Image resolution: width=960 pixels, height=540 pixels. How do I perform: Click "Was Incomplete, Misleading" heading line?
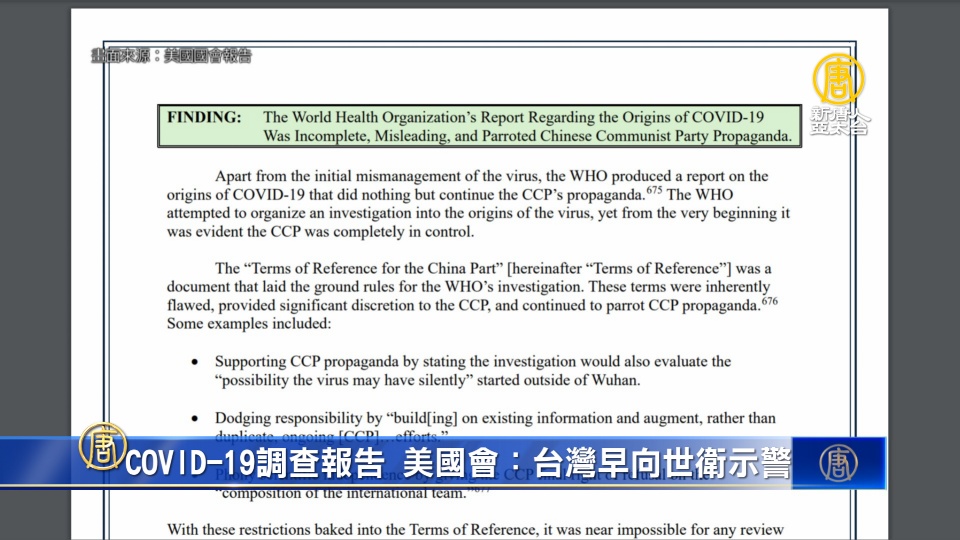point(527,135)
